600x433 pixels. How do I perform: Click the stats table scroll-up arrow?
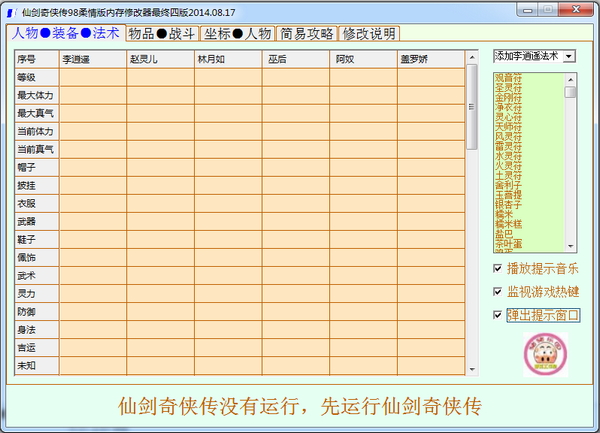click(473, 59)
